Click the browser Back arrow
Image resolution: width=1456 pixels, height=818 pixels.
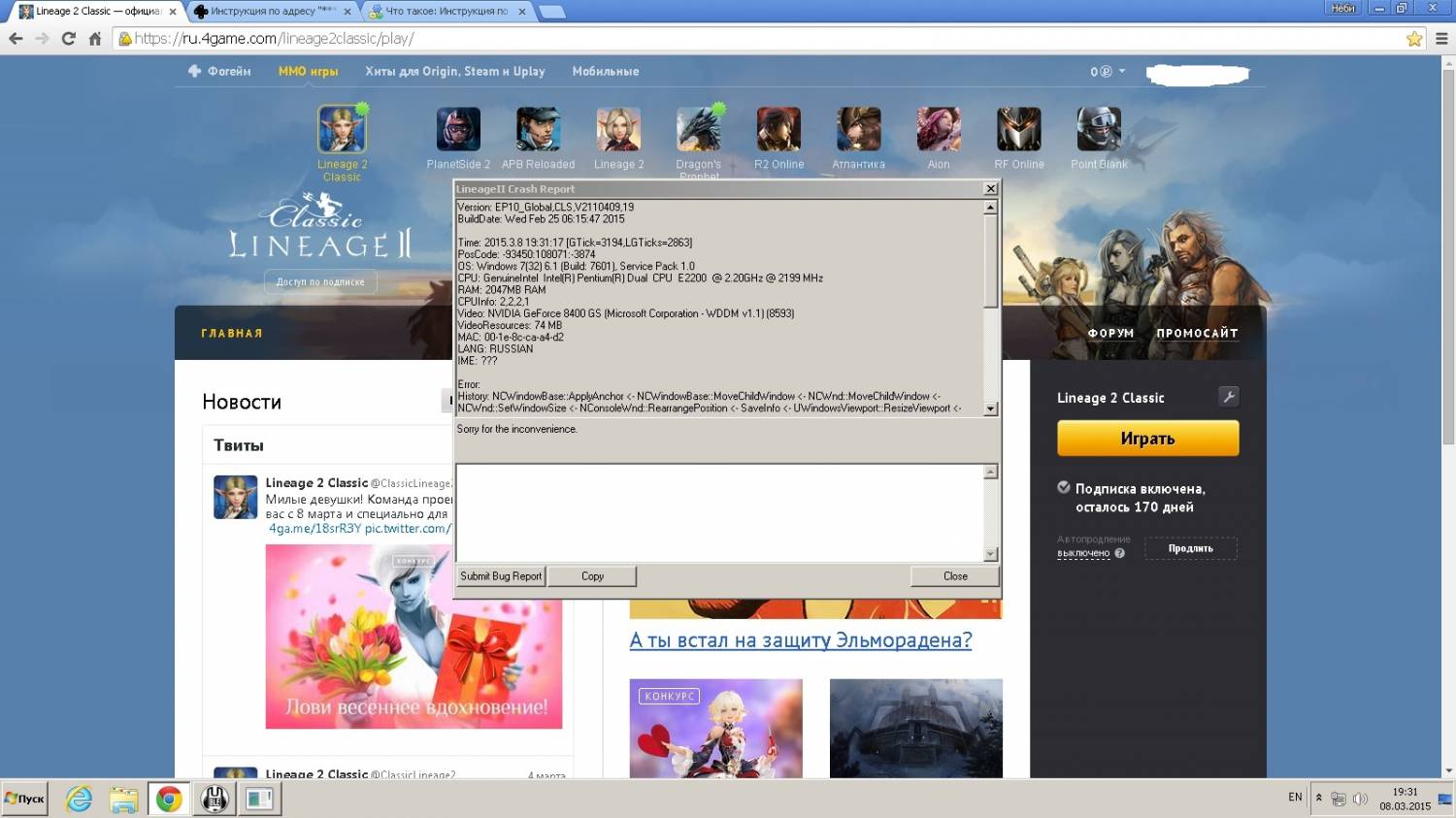pos(16,39)
